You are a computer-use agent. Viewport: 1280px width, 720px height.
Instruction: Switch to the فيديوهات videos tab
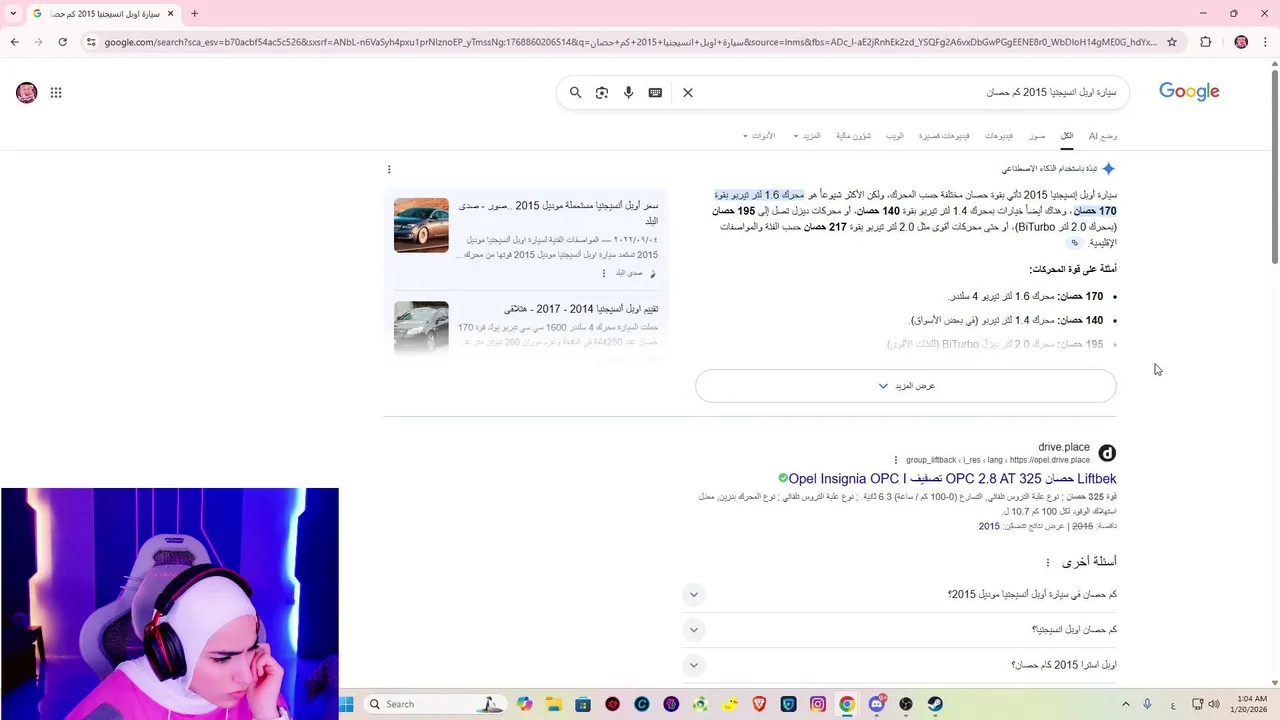tap(998, 136)
